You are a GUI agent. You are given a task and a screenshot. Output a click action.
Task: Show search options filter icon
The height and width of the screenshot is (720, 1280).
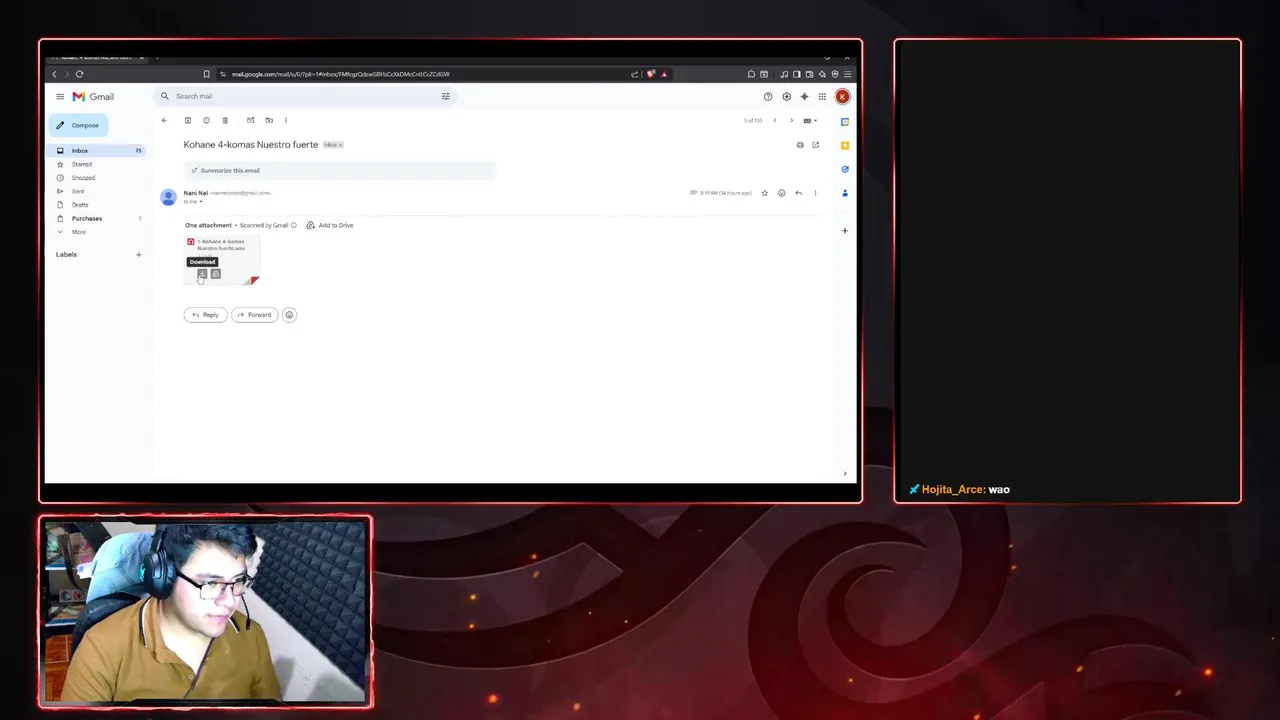[x=446, y=97]
